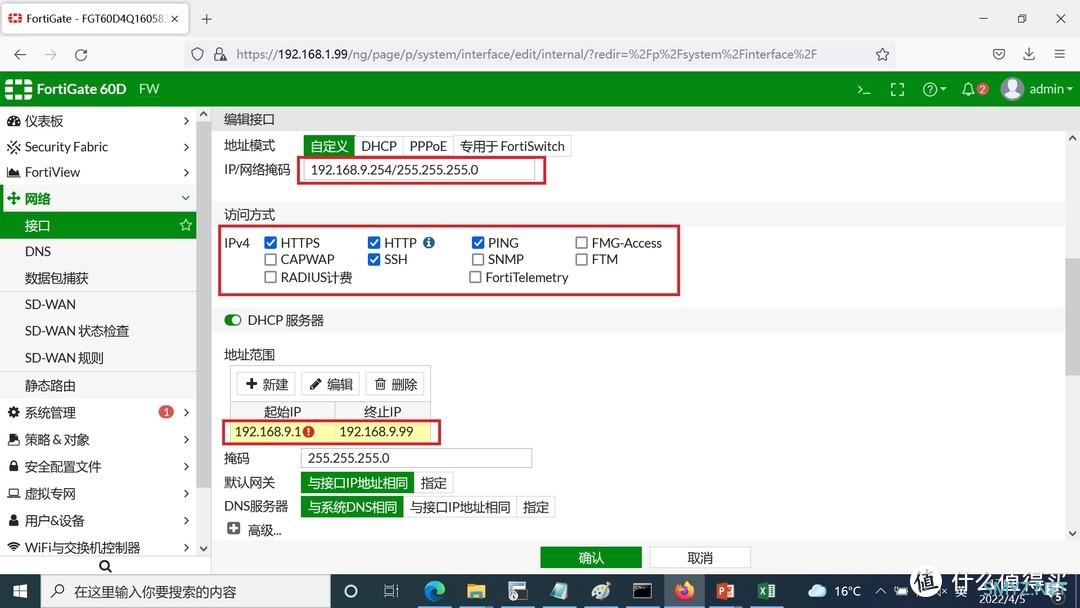Expand the 策略 & 对象 sidebar menu

(98, 439)
